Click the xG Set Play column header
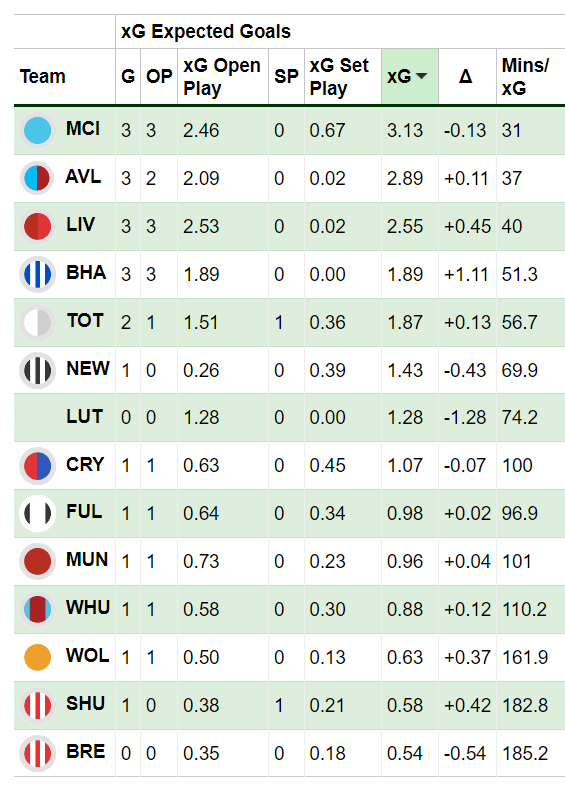The height and width of the screenshot is (785, 565). pyautogui.click(x=339, y=77)
